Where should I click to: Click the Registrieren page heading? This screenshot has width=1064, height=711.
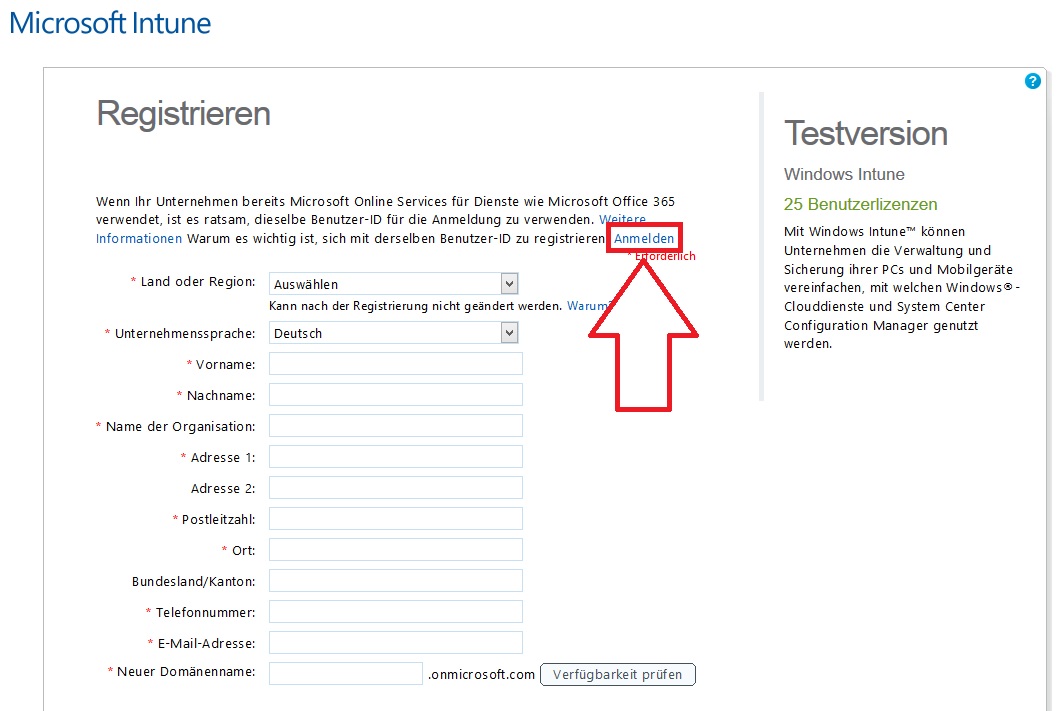(183, 113)
